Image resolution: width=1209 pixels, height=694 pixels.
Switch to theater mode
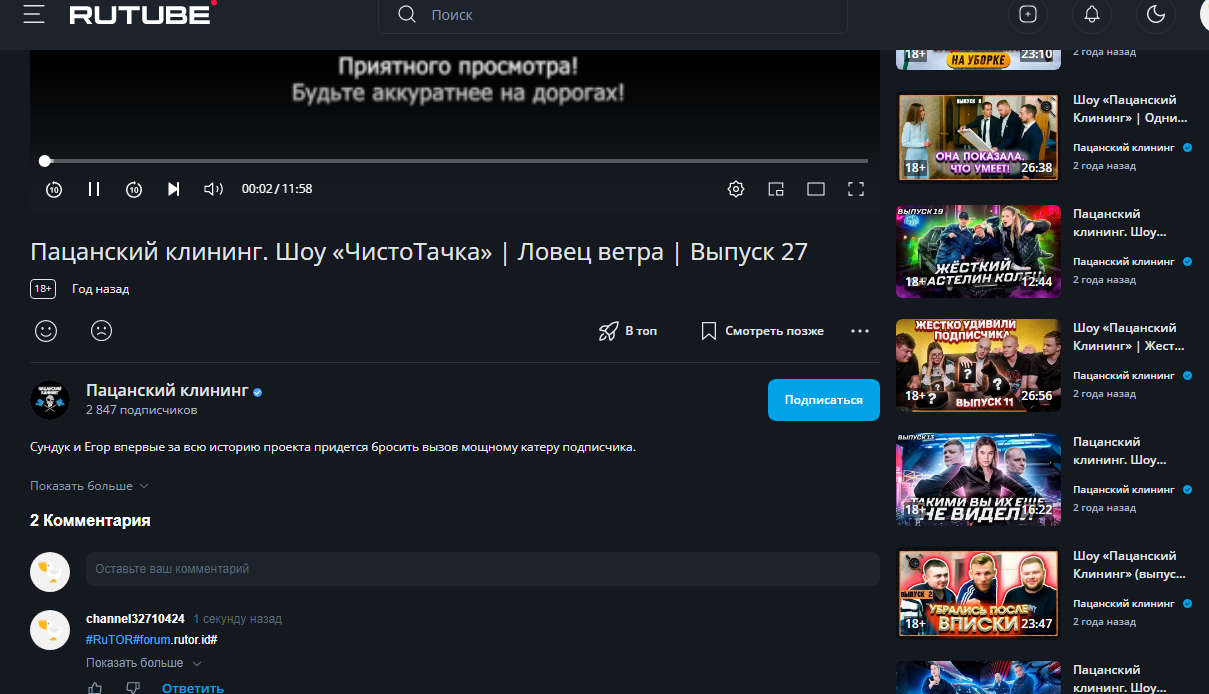pos(816,189)
